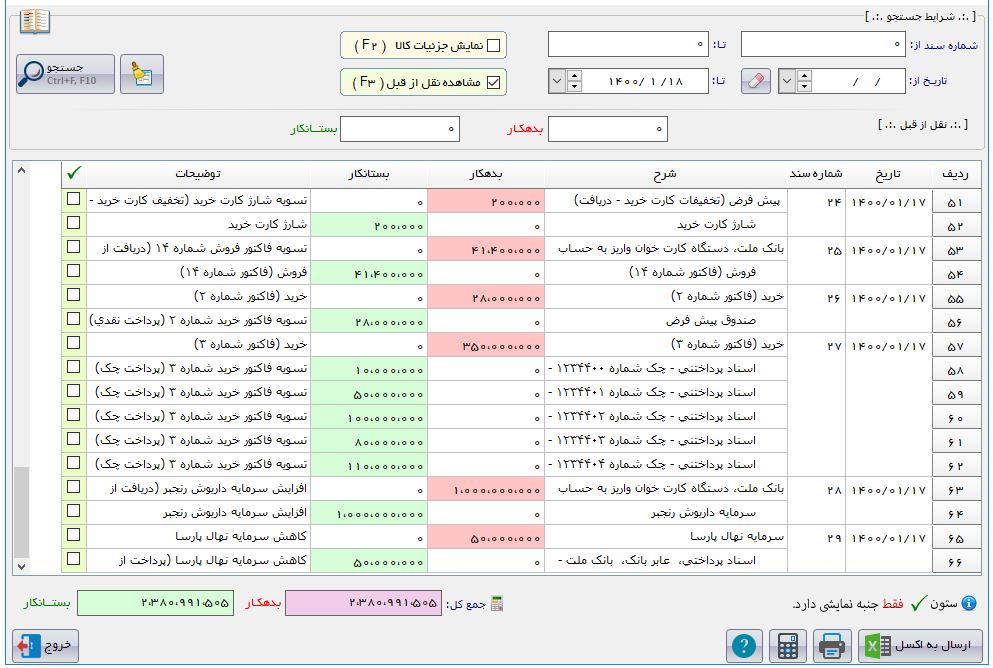Check the box for row ۶۳
The height and width of the screenshot is (668, 993).
pyautogui.click(x=73, y=487)
